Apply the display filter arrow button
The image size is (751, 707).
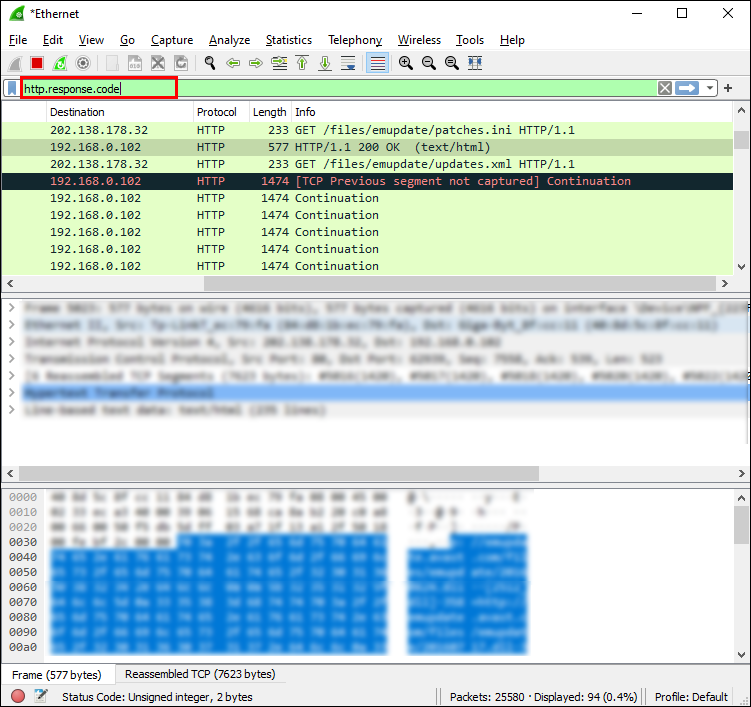click(687, 88)
